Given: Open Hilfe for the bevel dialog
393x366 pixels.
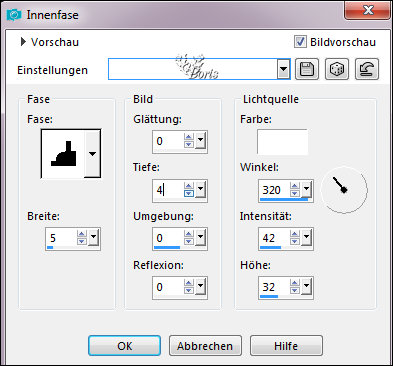Looking at the screenshot, I should pos(286,346).
